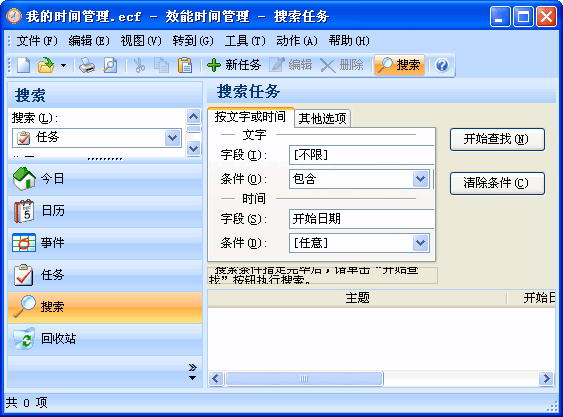Expand the [任意] time condition dropdown
Viewport: 563px width, 417px height.
click(x=420, y=243)
